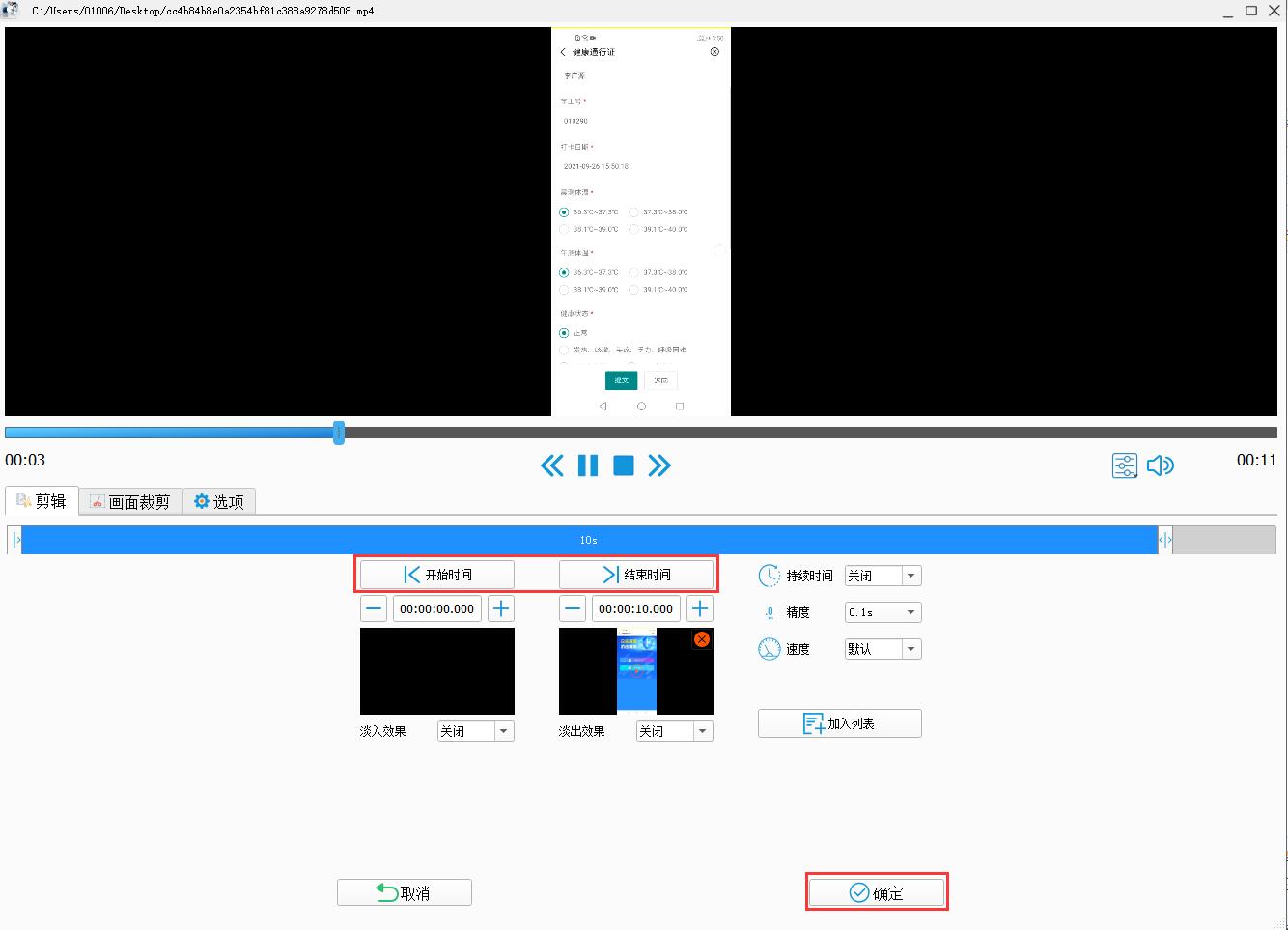The height and width of the screenshot is (930, 1288).
Task: Click the fast-forward double-arrow icon
Action: click(659, 466)
